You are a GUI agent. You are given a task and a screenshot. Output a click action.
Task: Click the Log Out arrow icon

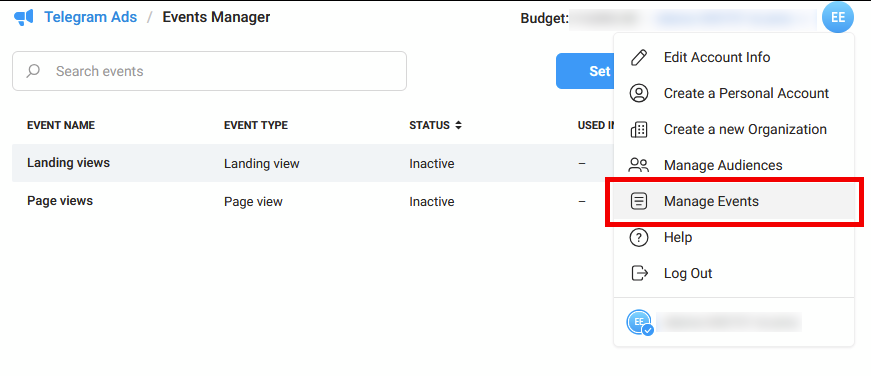coord(639,273)
